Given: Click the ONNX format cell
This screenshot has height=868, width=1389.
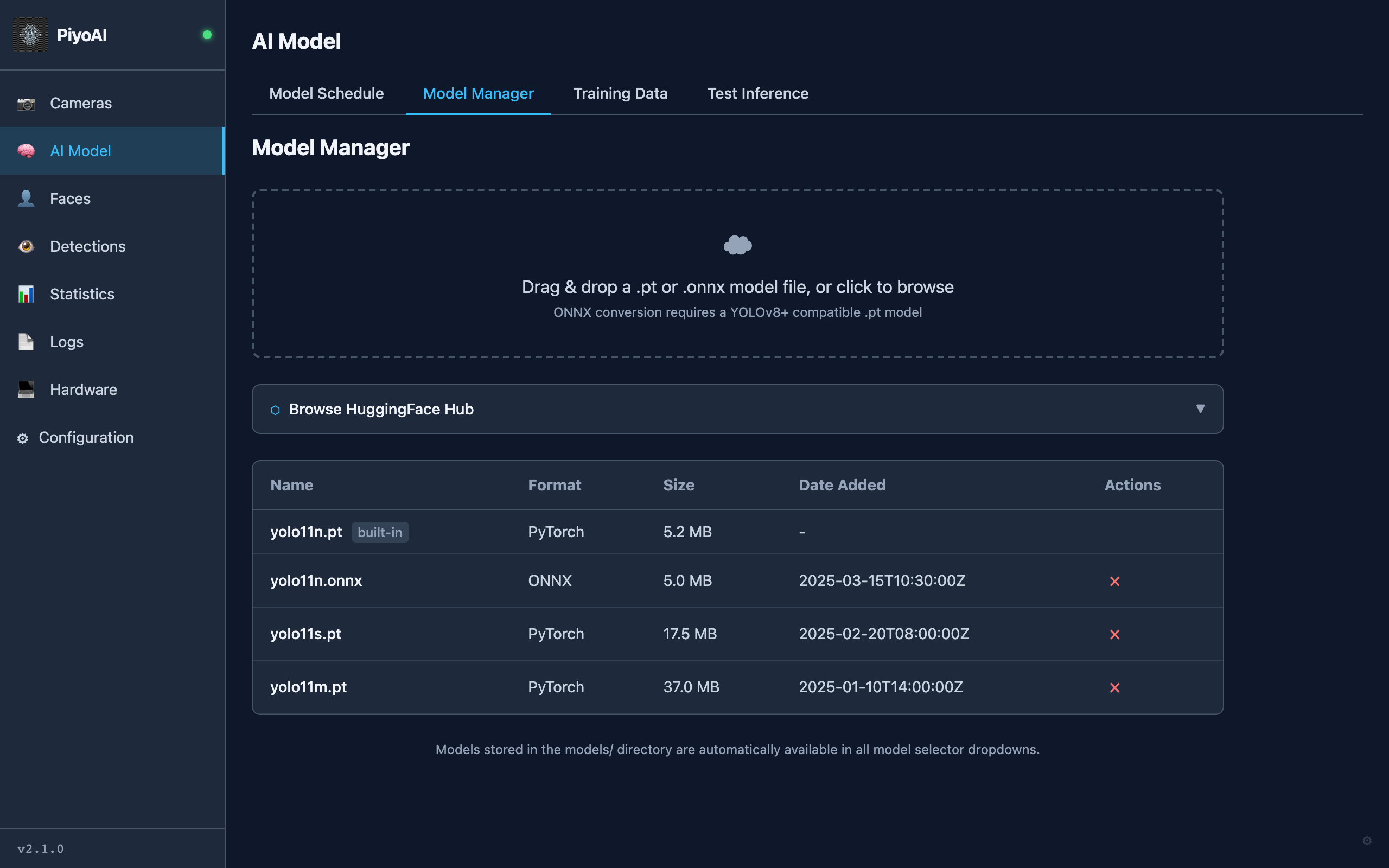Looking at the screenshot, I should pyautogui.click(x=549, y=580).
